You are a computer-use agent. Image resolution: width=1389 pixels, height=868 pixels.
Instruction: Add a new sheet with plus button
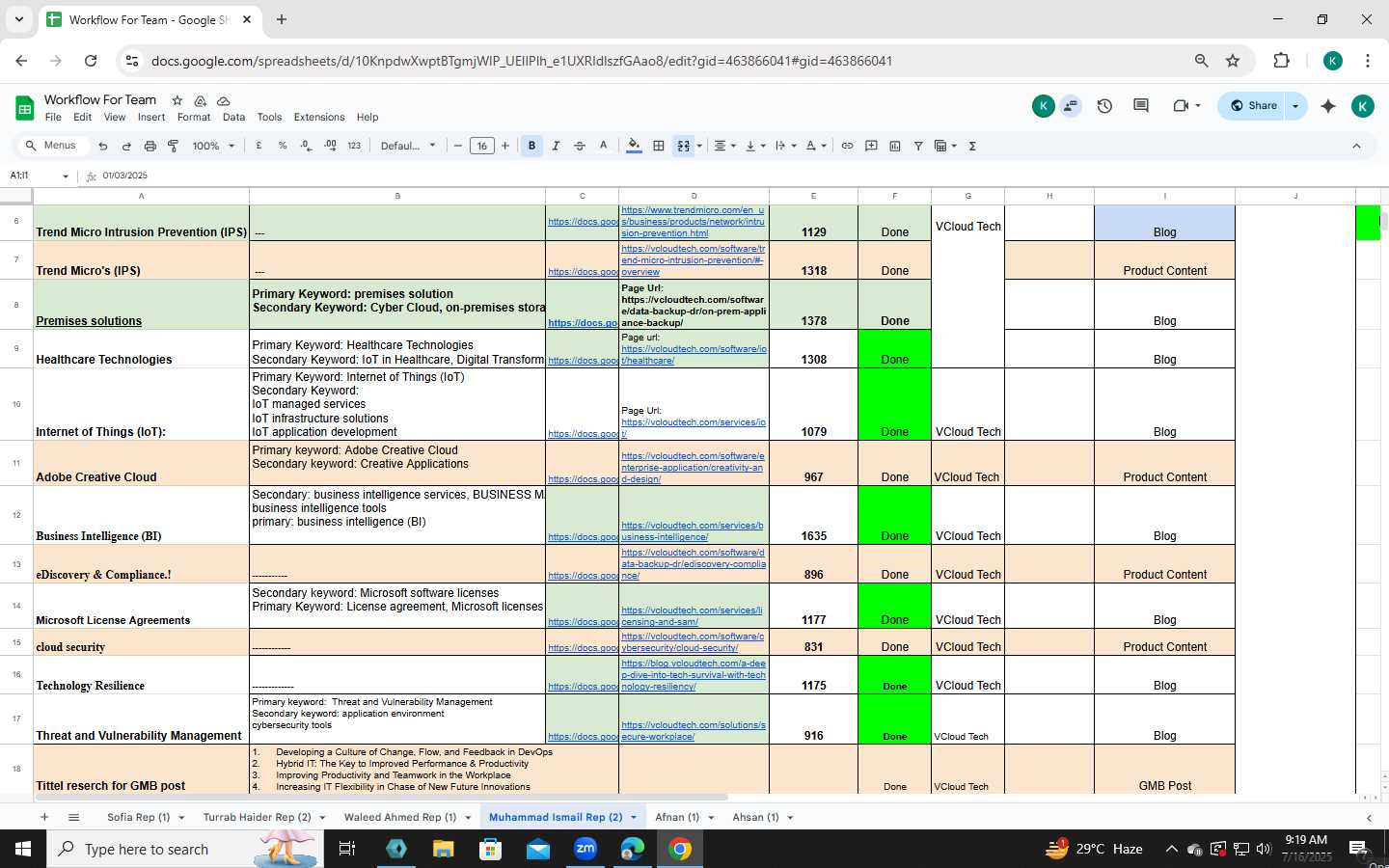click(x=43, y=817)
